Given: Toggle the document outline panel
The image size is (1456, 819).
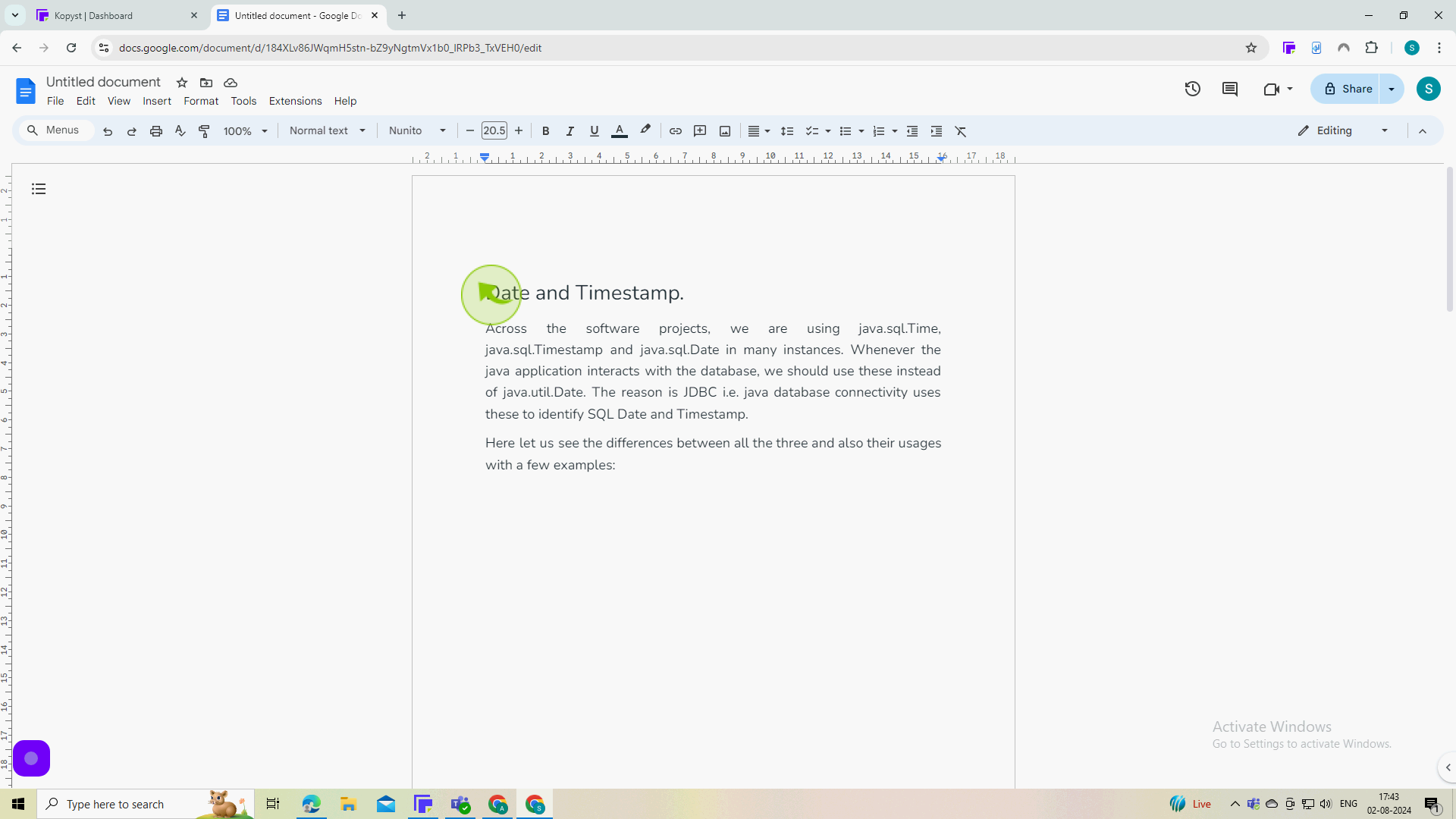Looking at the screenshot, I should pos(38,189).
